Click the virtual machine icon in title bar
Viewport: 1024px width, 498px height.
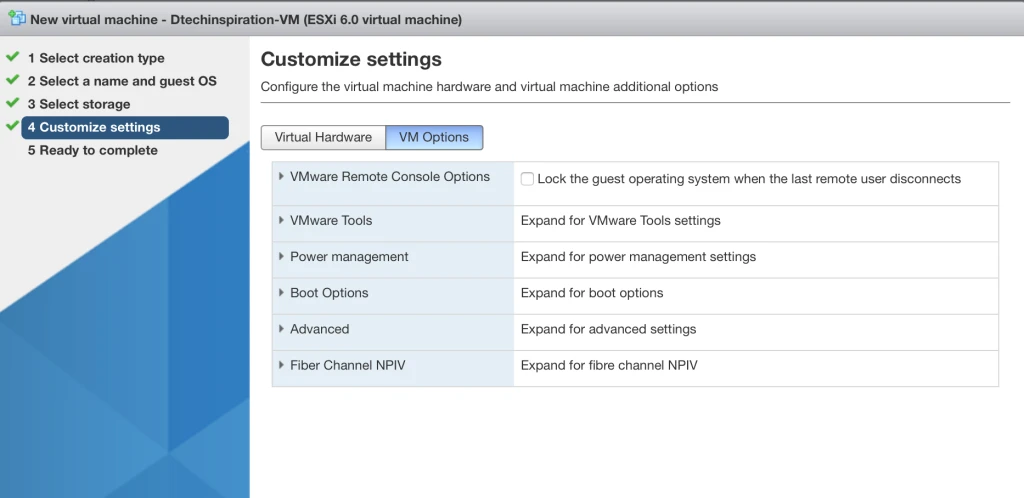tap(18, 18)
